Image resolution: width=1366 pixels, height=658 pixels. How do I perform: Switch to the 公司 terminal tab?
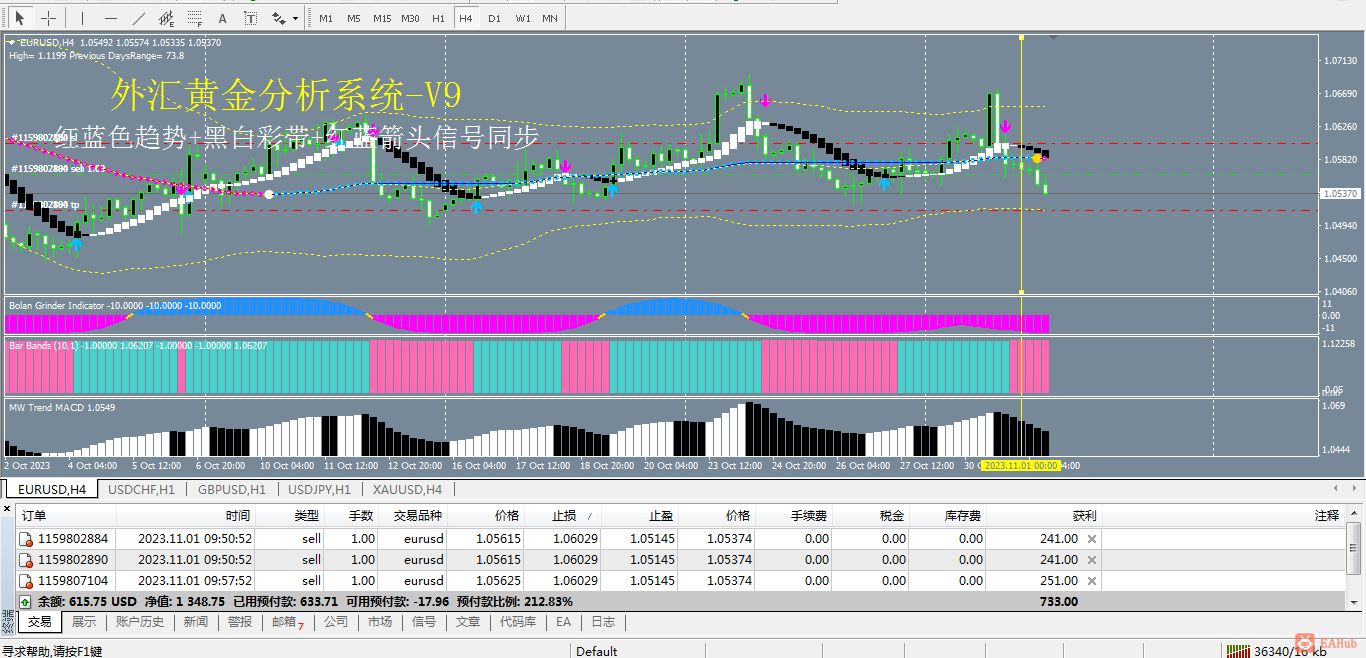click(336, 622)
